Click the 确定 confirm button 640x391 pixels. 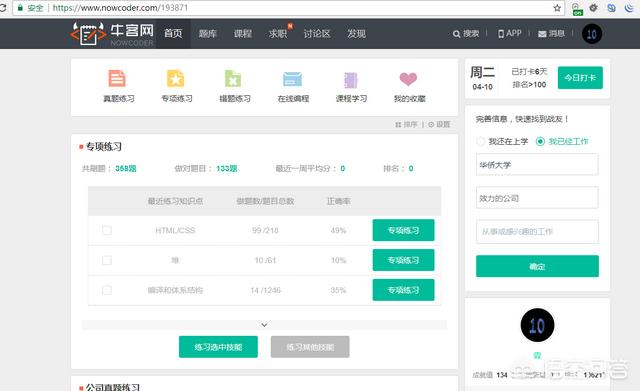tap(537, 266)
